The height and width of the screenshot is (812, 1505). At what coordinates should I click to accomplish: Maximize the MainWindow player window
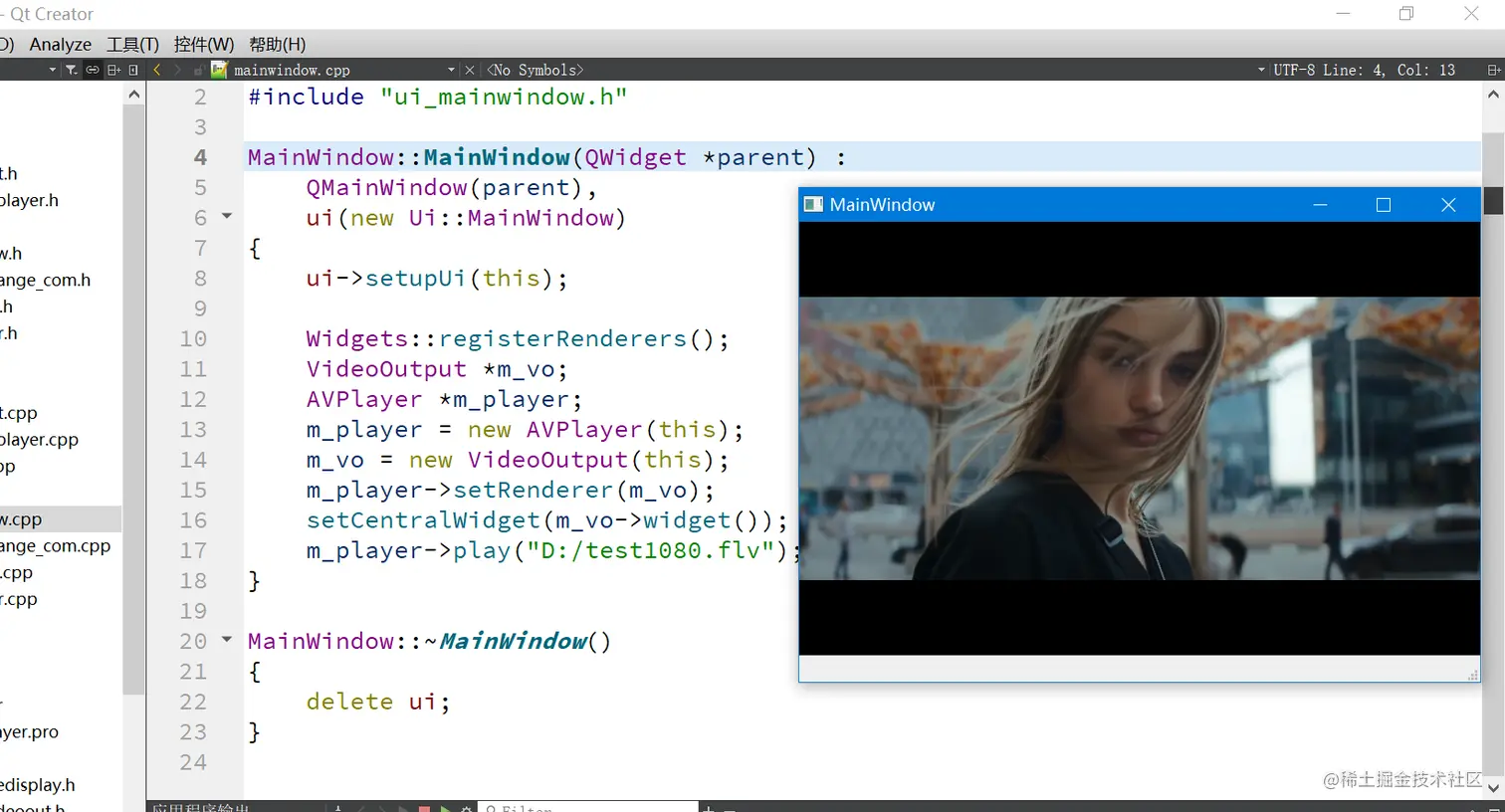pos(1383,204)
